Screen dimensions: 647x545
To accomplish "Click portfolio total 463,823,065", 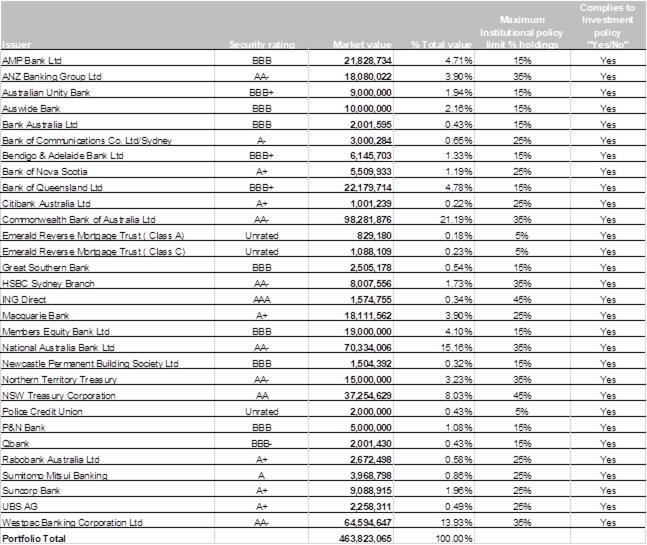I will pyautogui.click(x=365, y=539).
